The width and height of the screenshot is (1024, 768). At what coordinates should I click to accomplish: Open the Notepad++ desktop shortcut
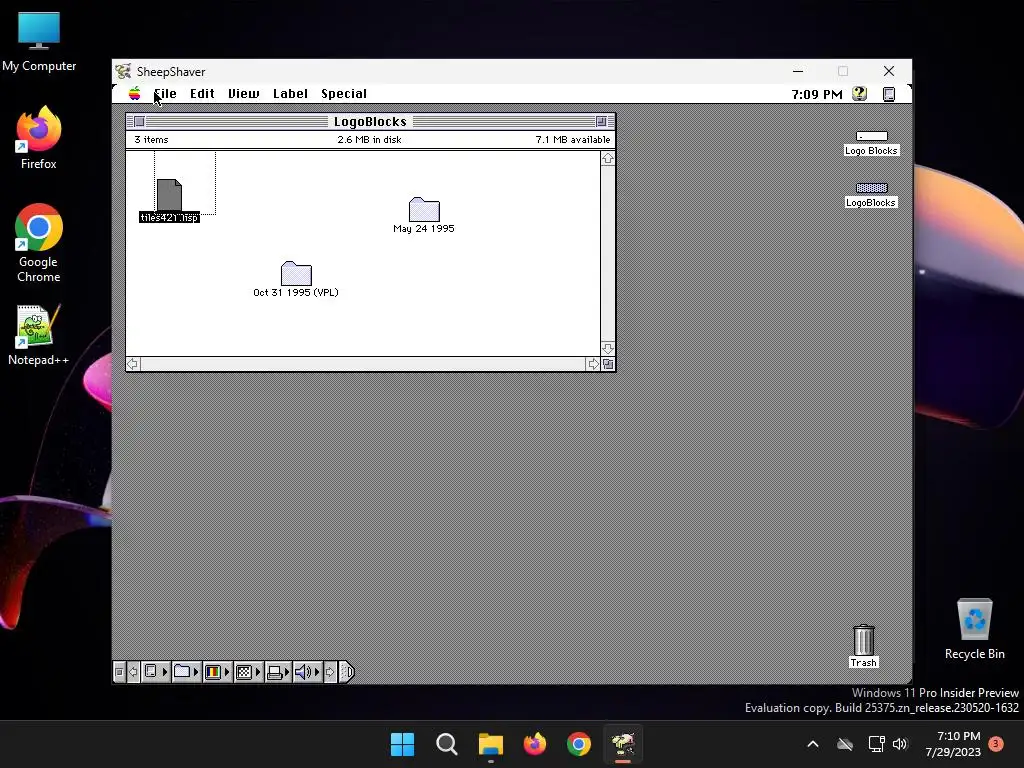(x=39, y=334)
